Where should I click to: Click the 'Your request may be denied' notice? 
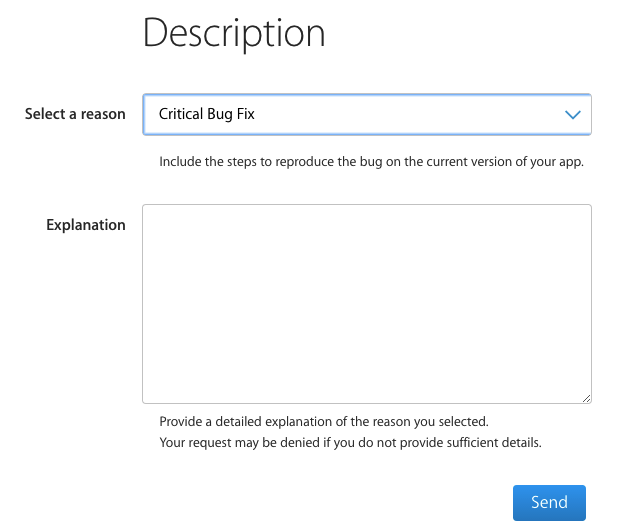[350, 443]
